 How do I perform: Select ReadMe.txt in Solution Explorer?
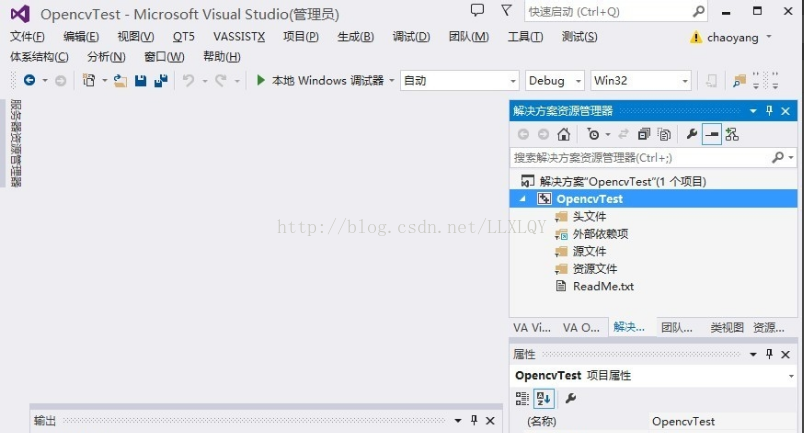point(603,286)
